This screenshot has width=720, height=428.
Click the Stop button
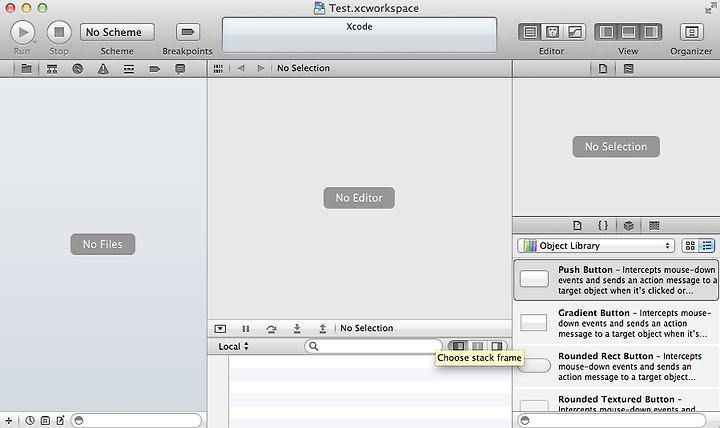point(59,32)
